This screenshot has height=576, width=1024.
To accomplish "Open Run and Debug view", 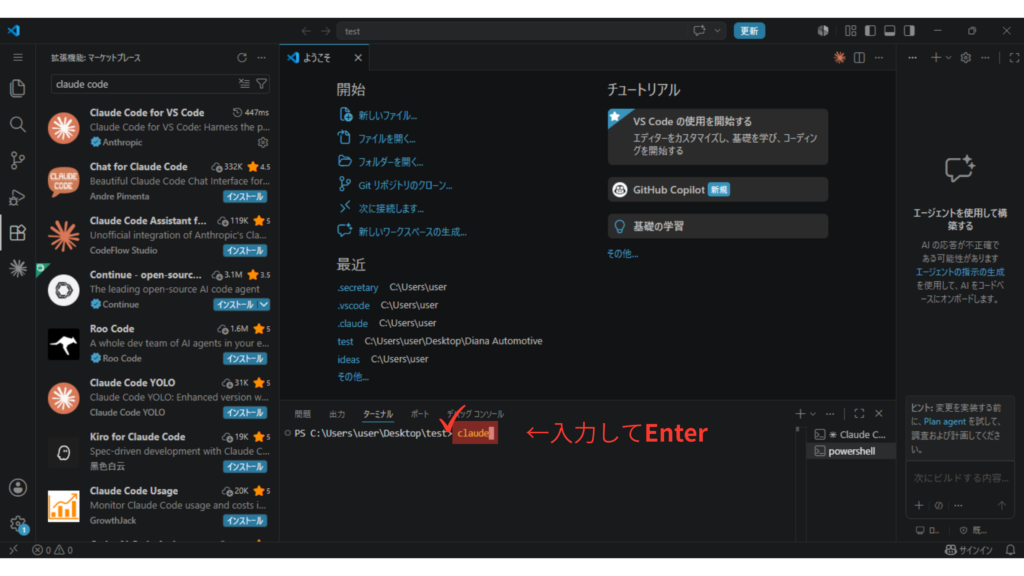I will 18,197.
